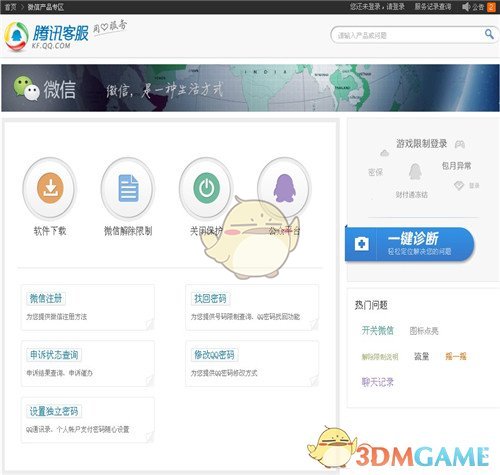
Task: Click the WeChat logo in banner
Action: pos(27,89)
